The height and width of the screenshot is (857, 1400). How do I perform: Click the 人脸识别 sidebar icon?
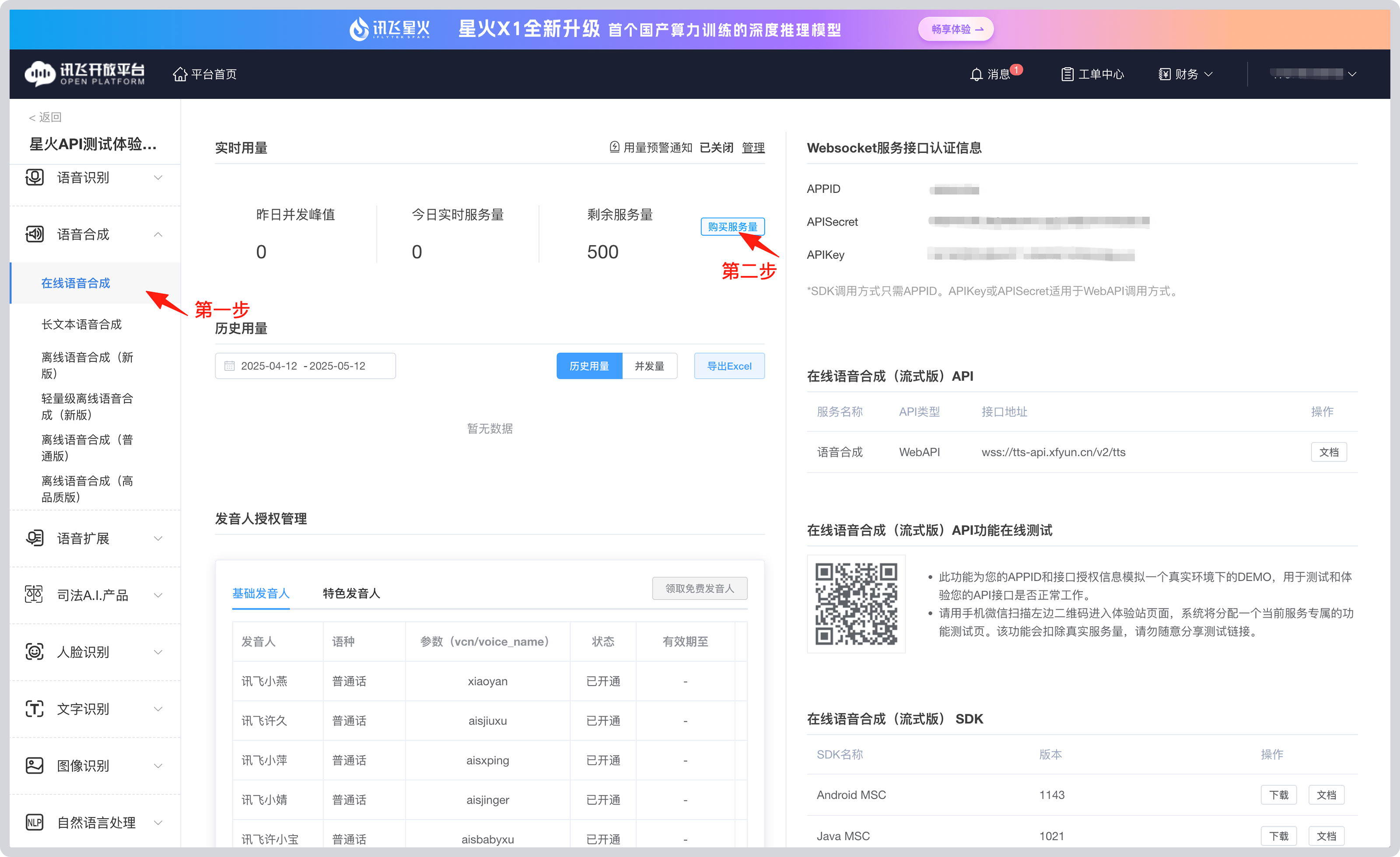pos(34,651)
